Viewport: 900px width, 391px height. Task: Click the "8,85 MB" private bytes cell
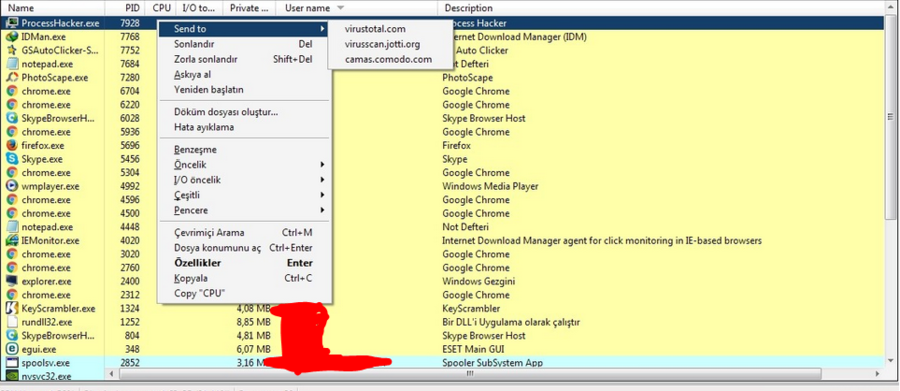pyautogui.click(x=253, y=322)
